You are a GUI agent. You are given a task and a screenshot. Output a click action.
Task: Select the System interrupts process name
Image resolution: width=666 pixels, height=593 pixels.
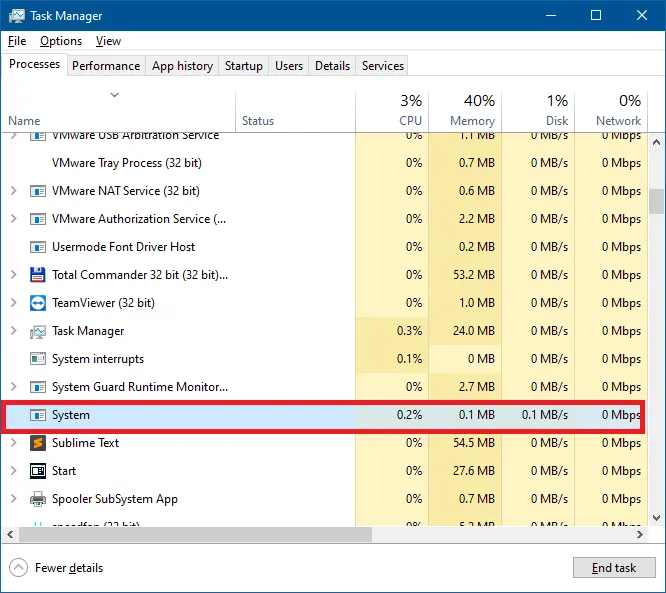98,359
